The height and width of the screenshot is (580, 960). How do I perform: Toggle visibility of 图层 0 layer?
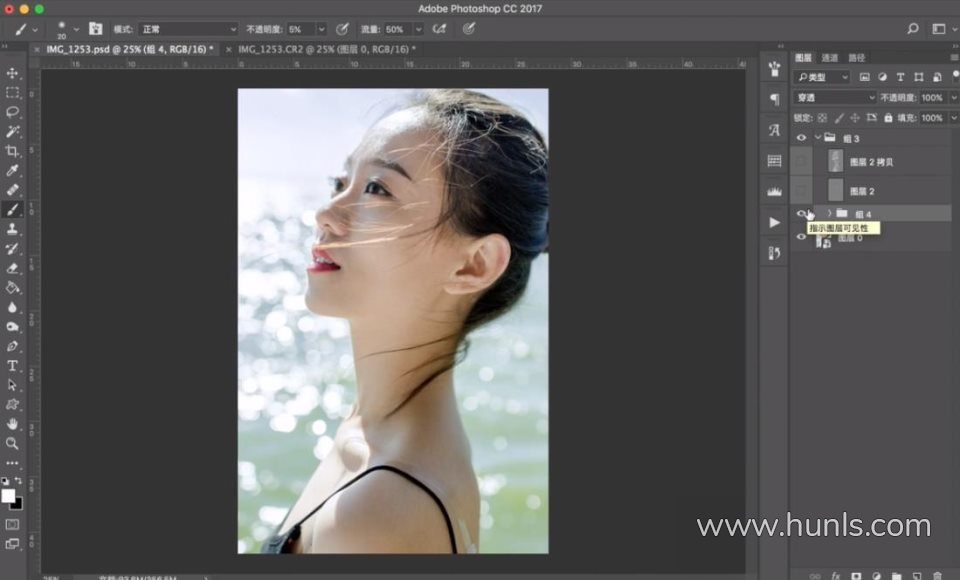[x=801, y=237]
